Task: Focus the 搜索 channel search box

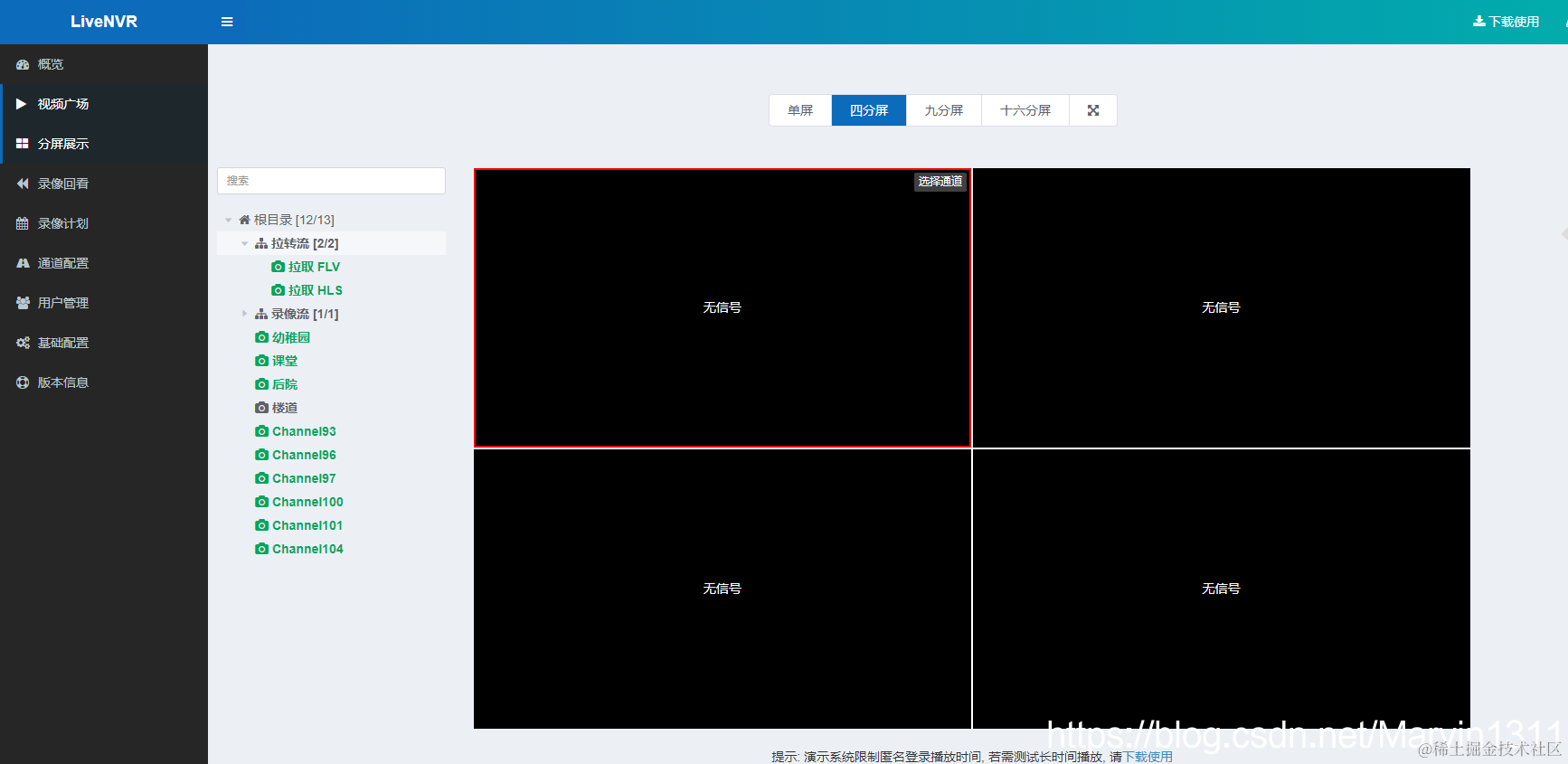Action: [331, 181]
